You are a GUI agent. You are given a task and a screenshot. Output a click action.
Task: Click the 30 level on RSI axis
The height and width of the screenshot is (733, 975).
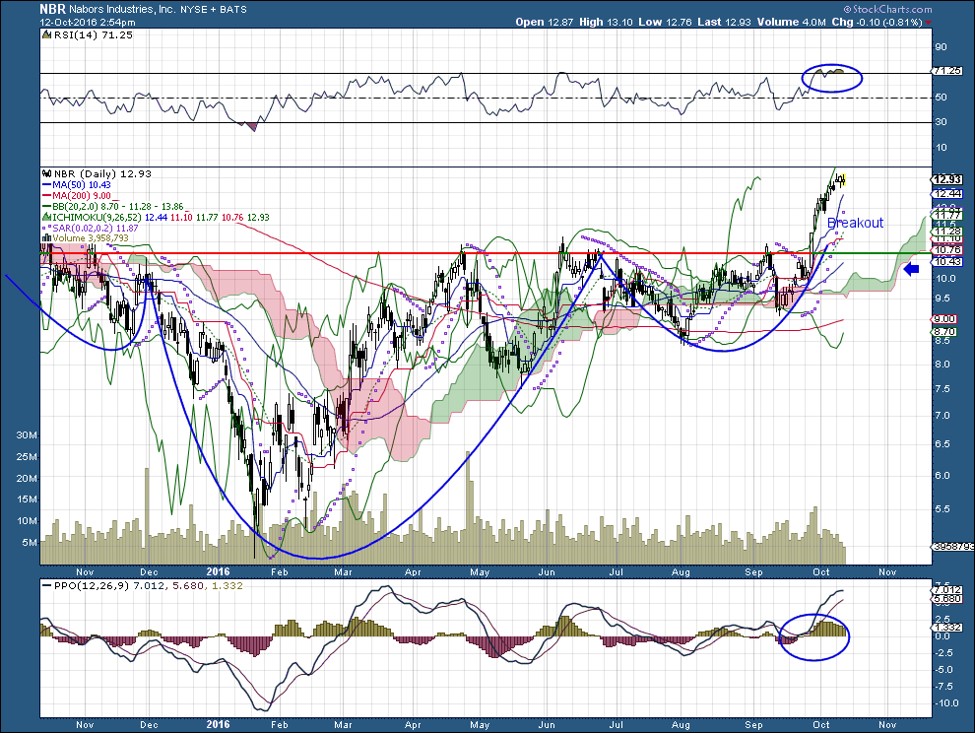[941, 122]
